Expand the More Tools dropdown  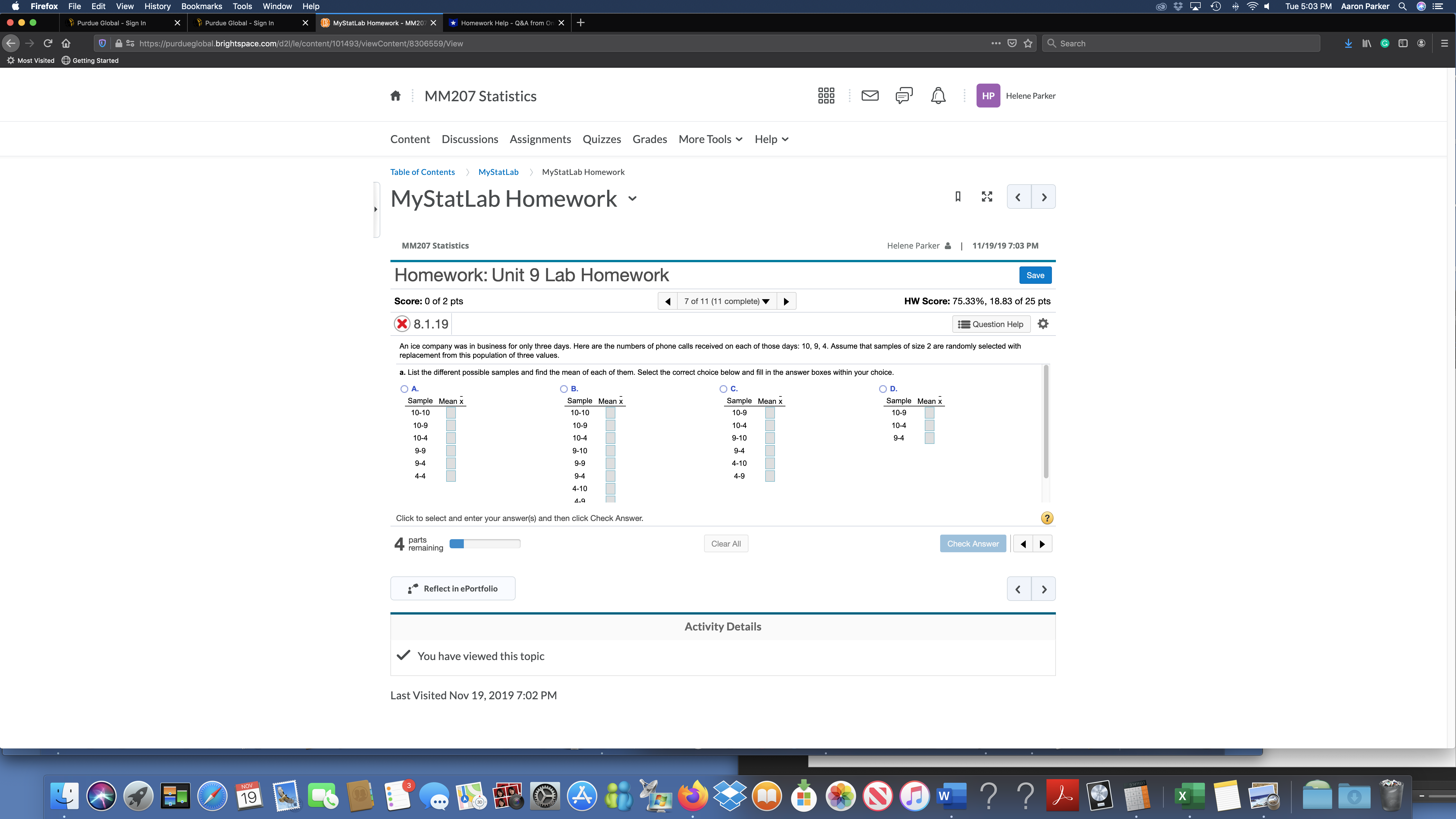click(710, 139)
